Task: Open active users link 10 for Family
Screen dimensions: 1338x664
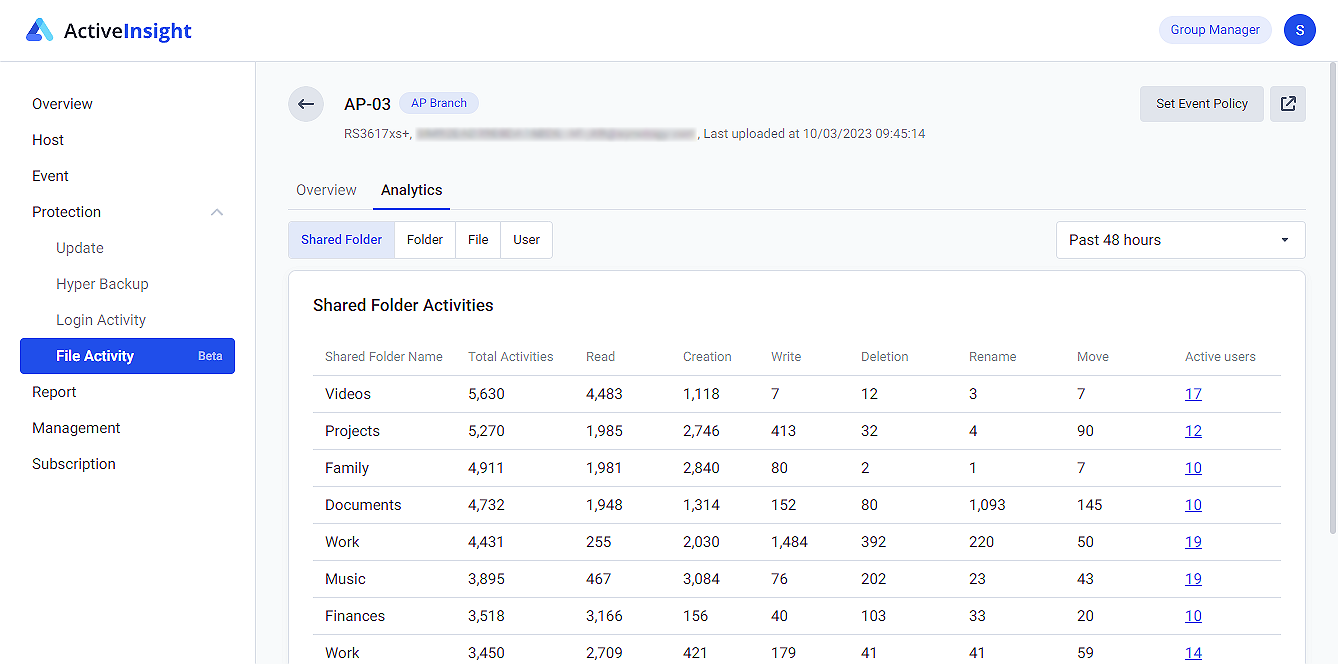Action: [x=1193, y=468]
